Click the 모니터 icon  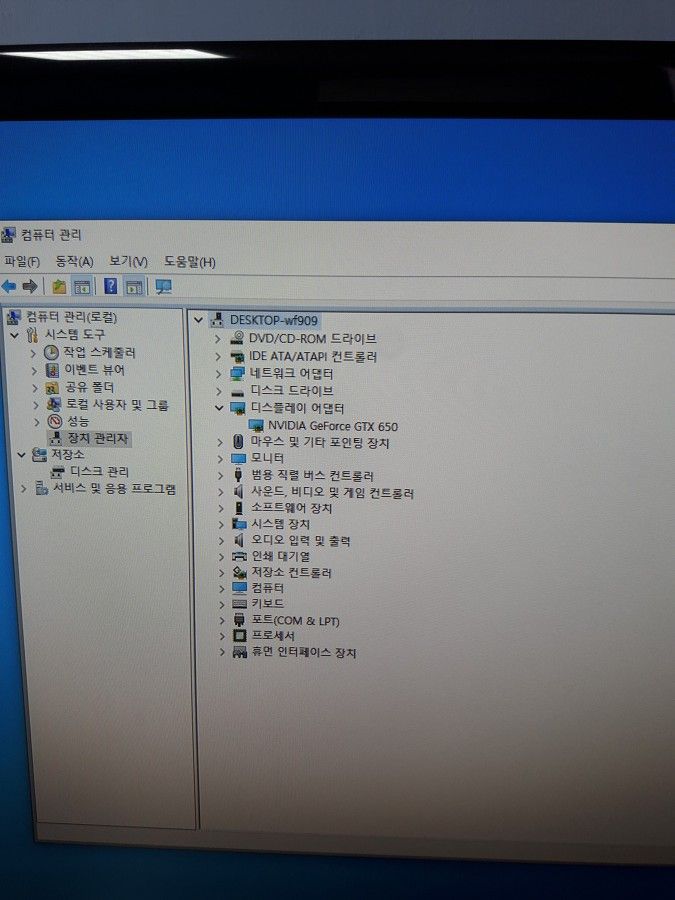238,458
